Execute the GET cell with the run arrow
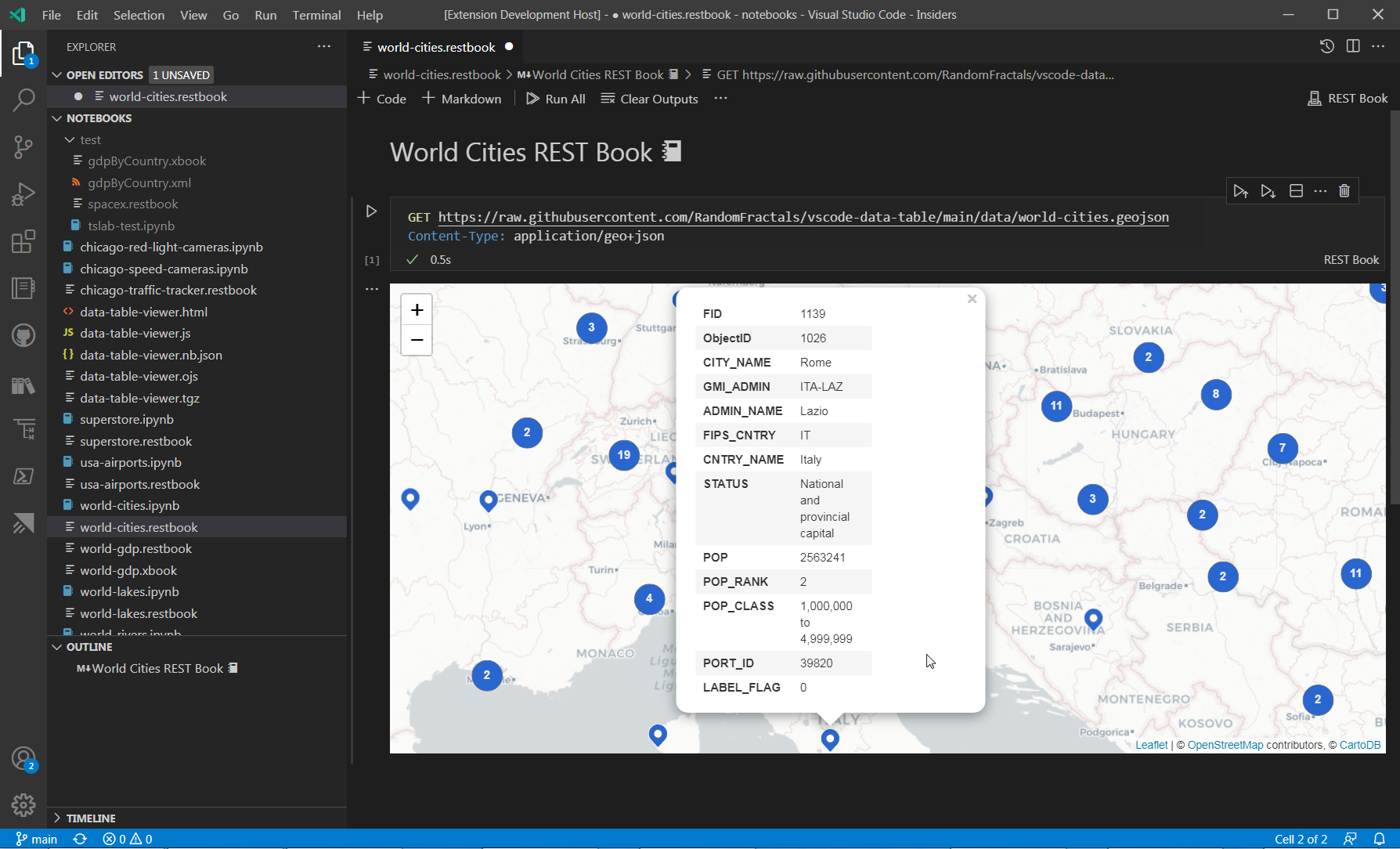This screenshot has width=1400, height=849. click(x=371, y=210)
